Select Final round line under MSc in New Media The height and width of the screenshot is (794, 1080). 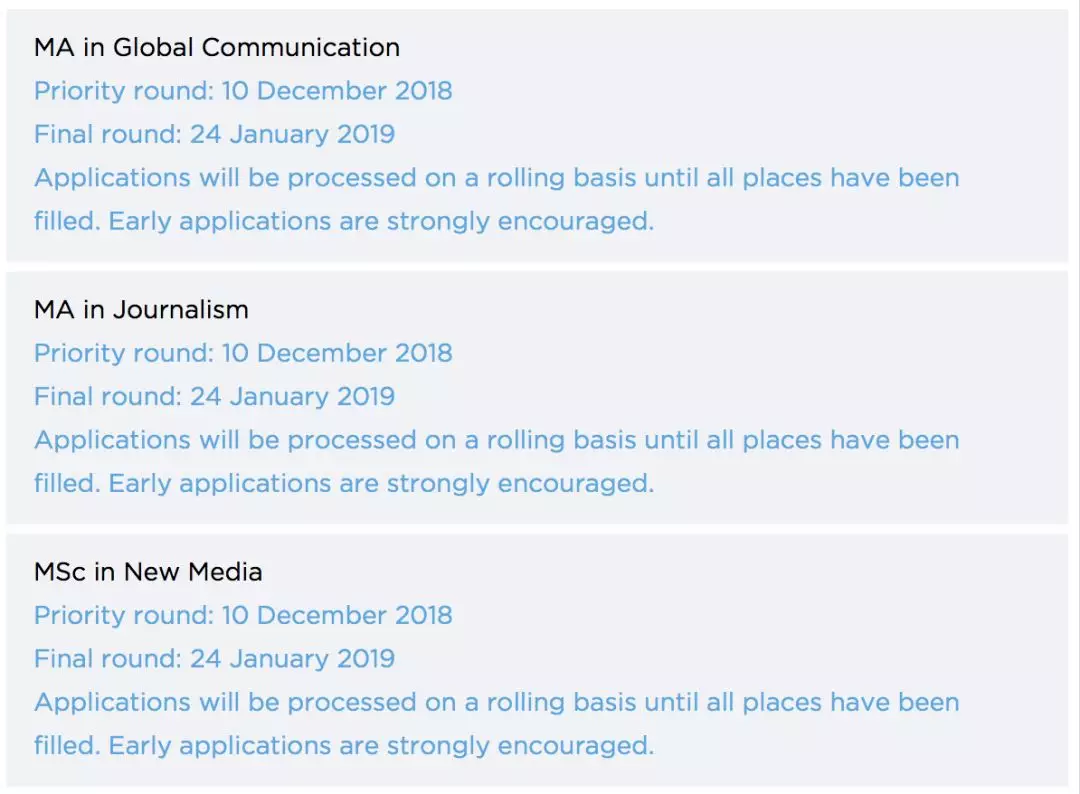(x=214, y=659)
